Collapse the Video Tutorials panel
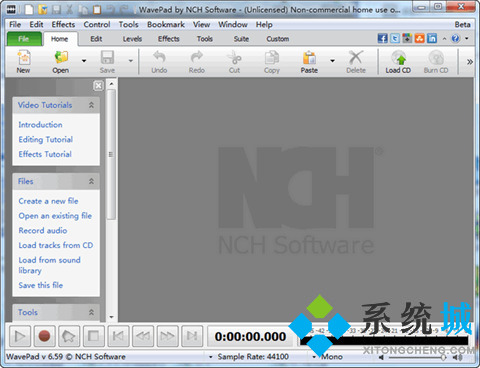 coord(91,105)
